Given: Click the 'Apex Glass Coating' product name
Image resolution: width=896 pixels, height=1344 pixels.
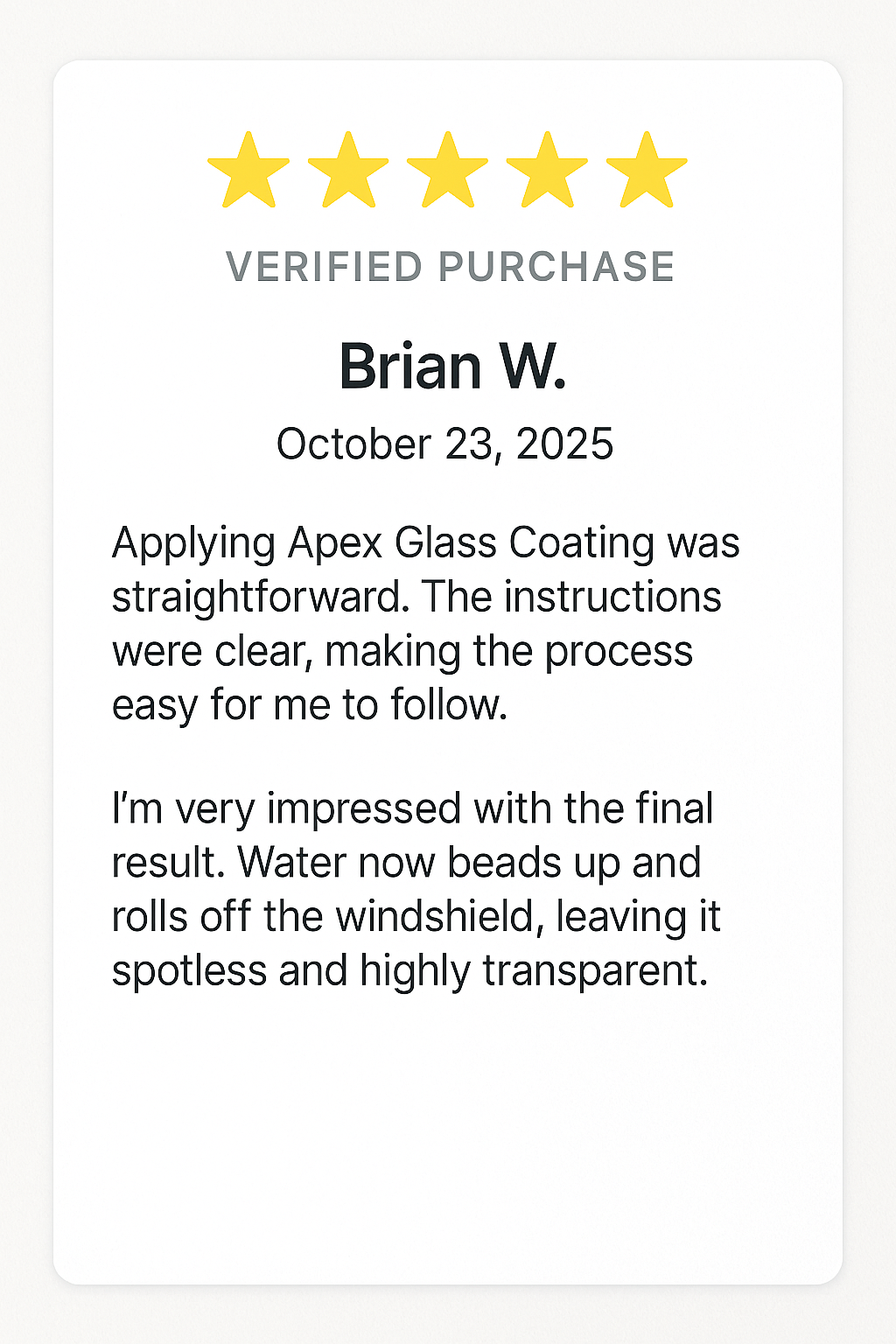Looking at the screenshot, I should (471, 542).
